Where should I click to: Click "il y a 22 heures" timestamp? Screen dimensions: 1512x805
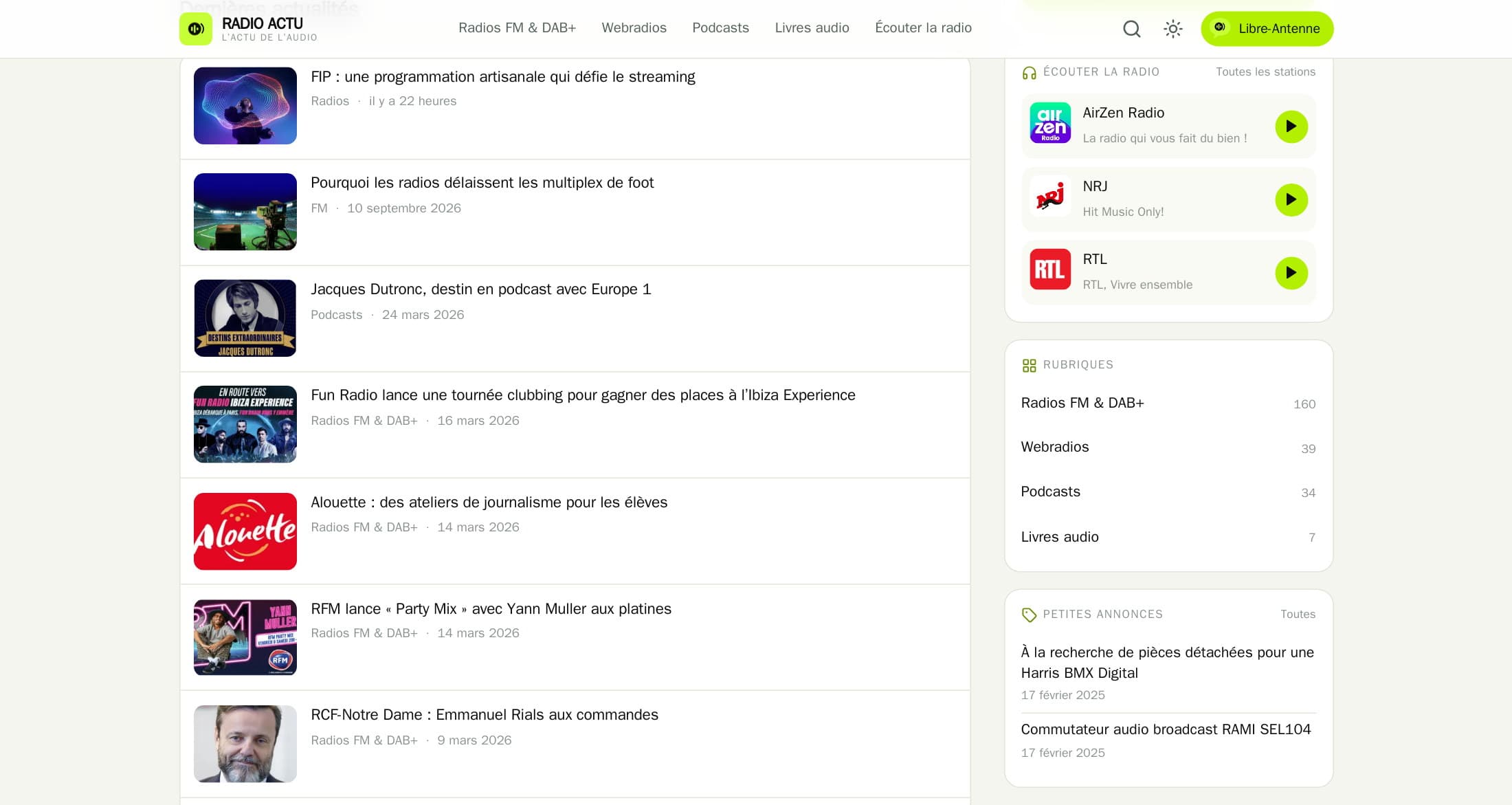[412, 101]
